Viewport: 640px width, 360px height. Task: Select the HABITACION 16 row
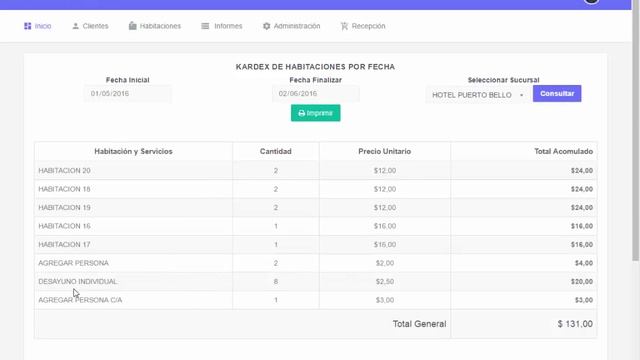tap(316, 226)
